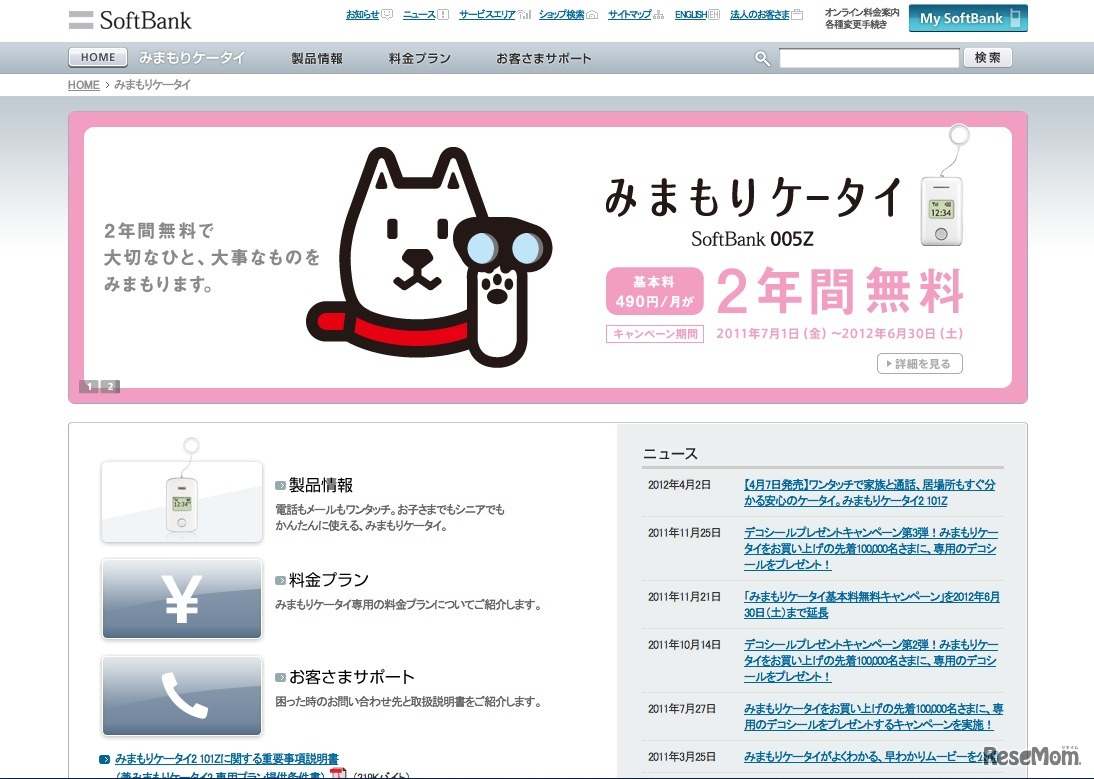Image resolution: width=1094 pixels, height=779 pixels.
Task: Click inside the site search input field
Action: click(869, 58)
